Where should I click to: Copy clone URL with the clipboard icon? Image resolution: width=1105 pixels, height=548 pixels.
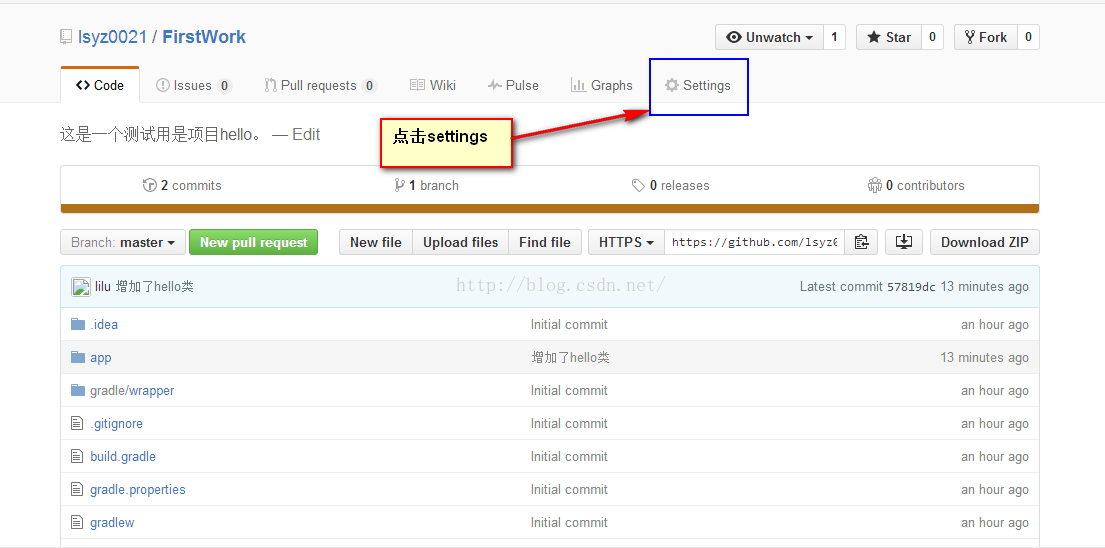[860, 242]
